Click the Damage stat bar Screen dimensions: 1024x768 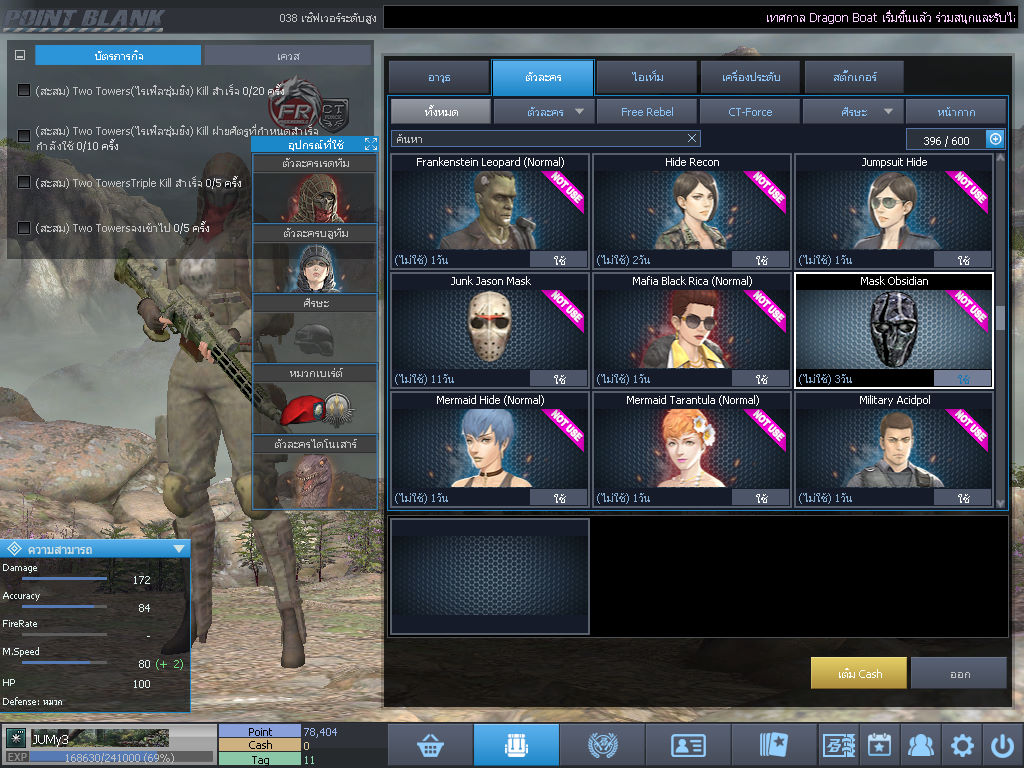(x=65, y=579)
